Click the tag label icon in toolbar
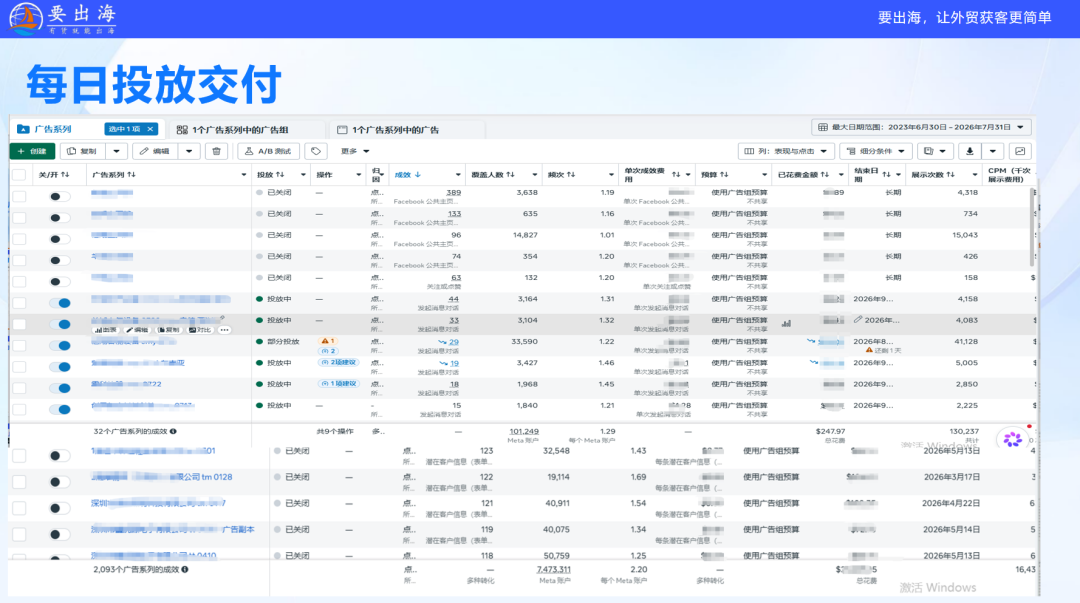This screenshot has width=1080, height=603. (x=316, y=151)
